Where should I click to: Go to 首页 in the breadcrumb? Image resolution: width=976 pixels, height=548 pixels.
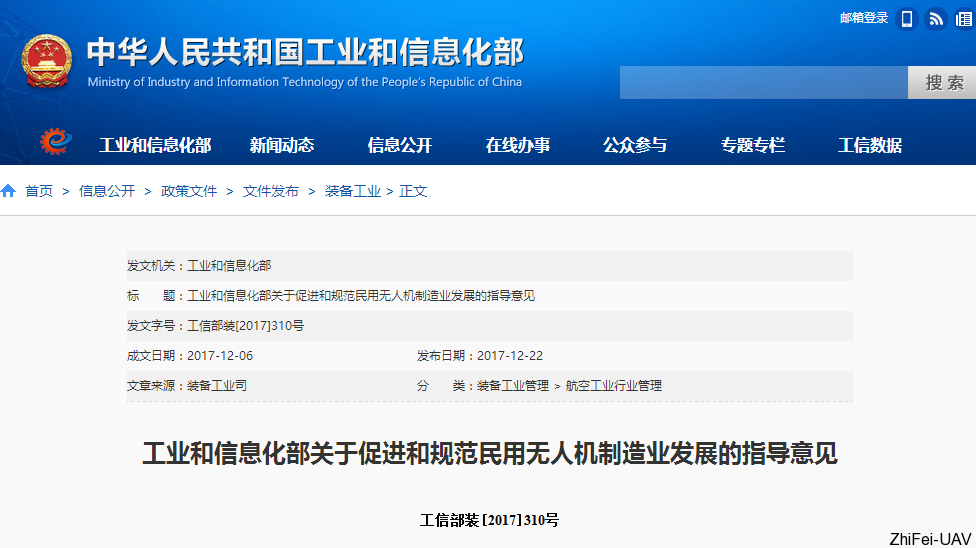[x=39, y=191]
